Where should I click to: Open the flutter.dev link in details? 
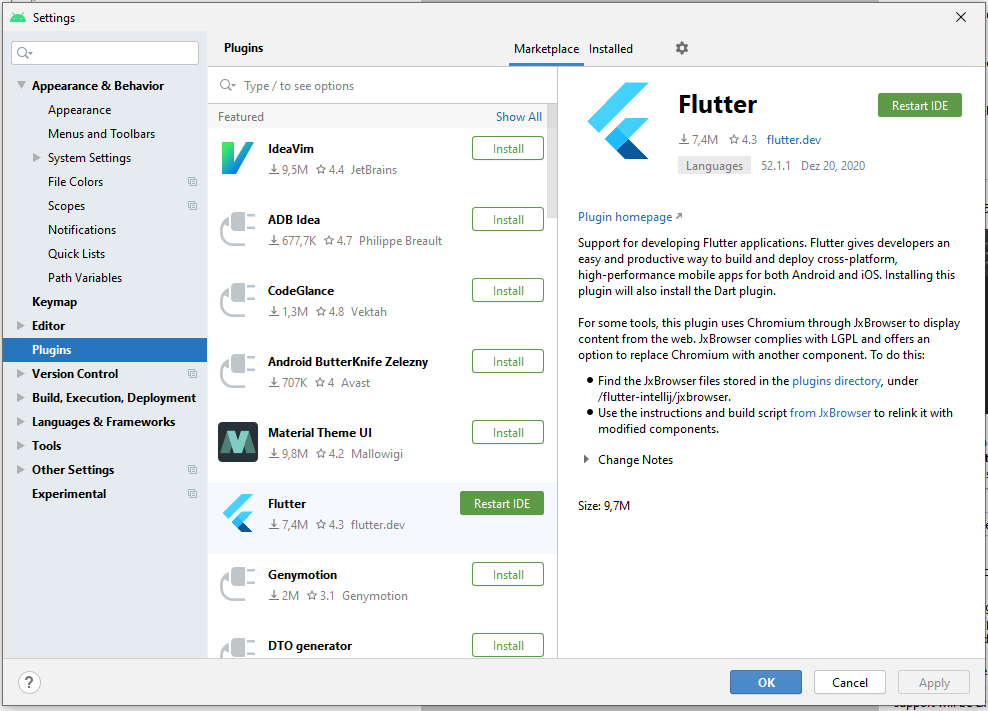click(793, 140)
